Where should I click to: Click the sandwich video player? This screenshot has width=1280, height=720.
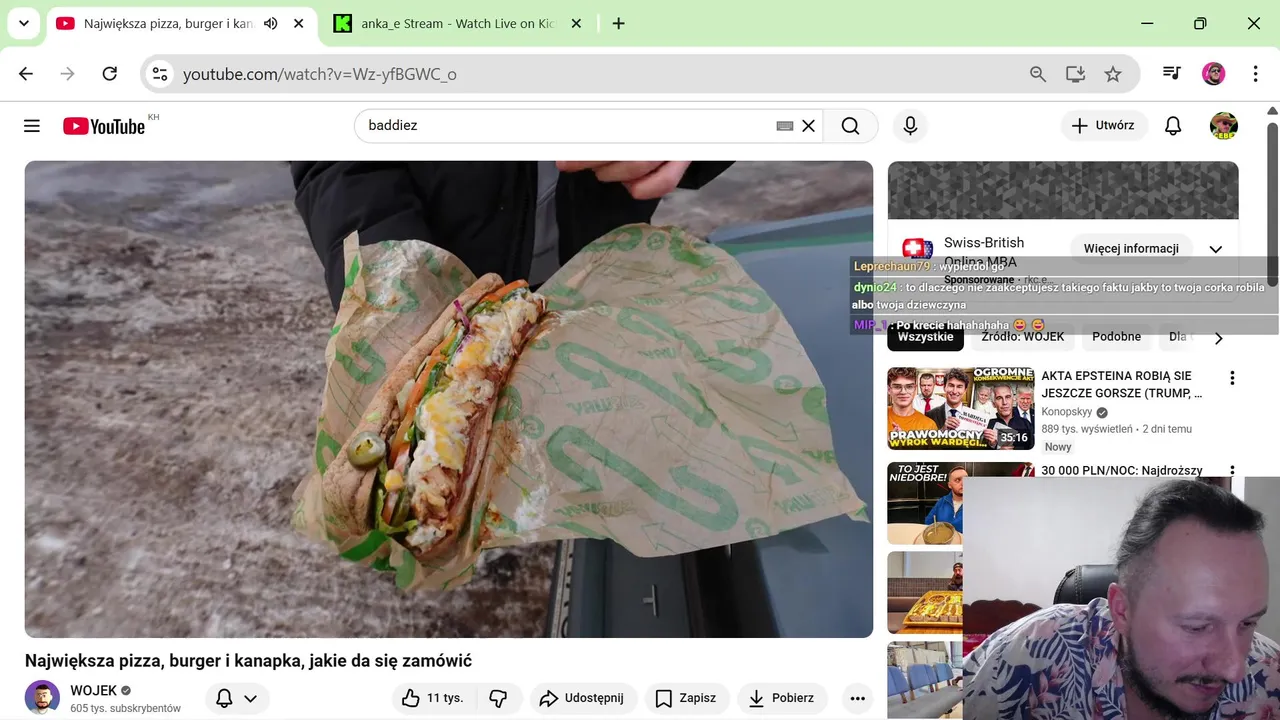pyautogui.click(x=449, y=399)
